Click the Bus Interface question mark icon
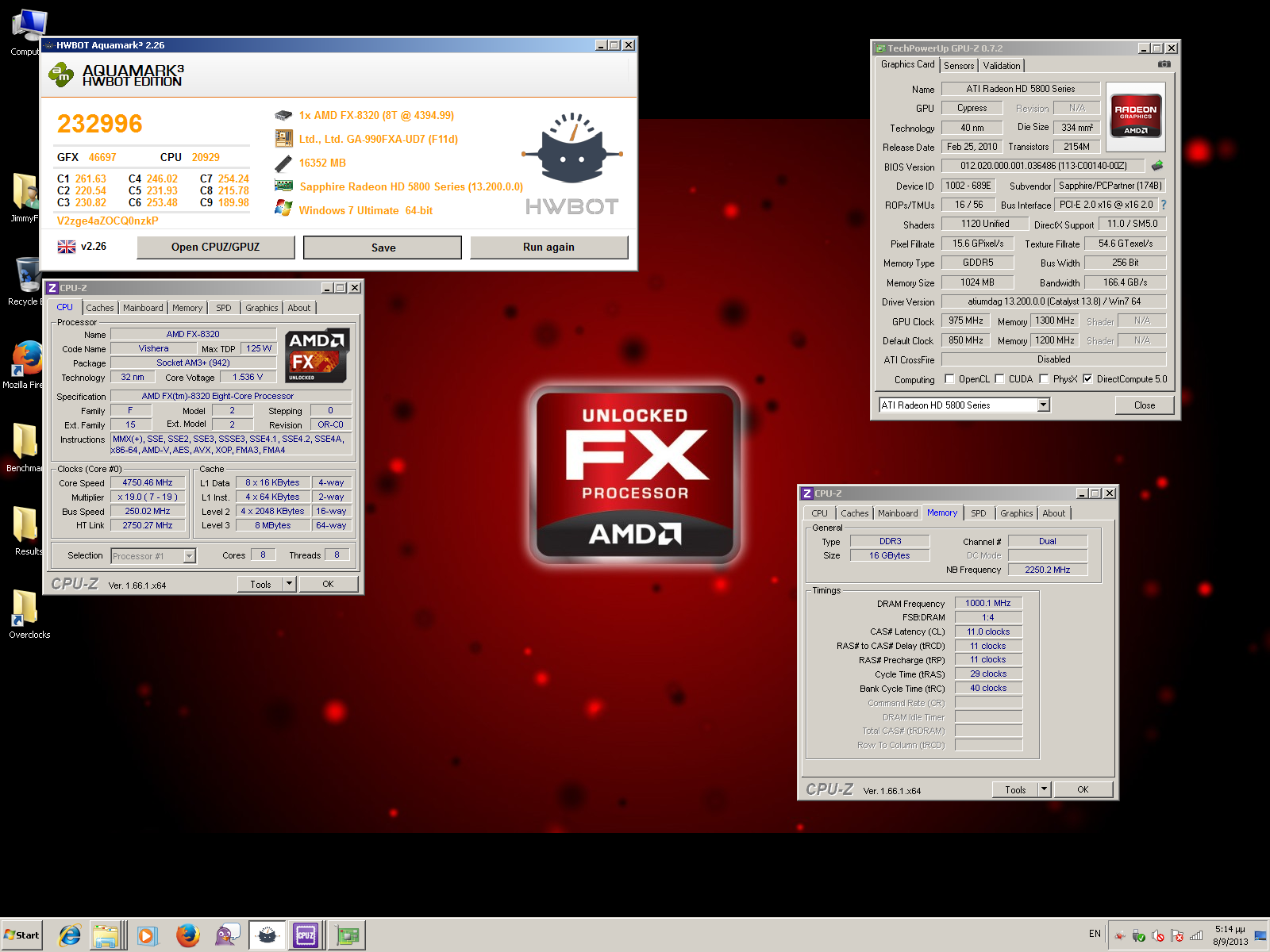Image resolution: width=1270 pixels, height=952 pixels. pos(1164,205)
